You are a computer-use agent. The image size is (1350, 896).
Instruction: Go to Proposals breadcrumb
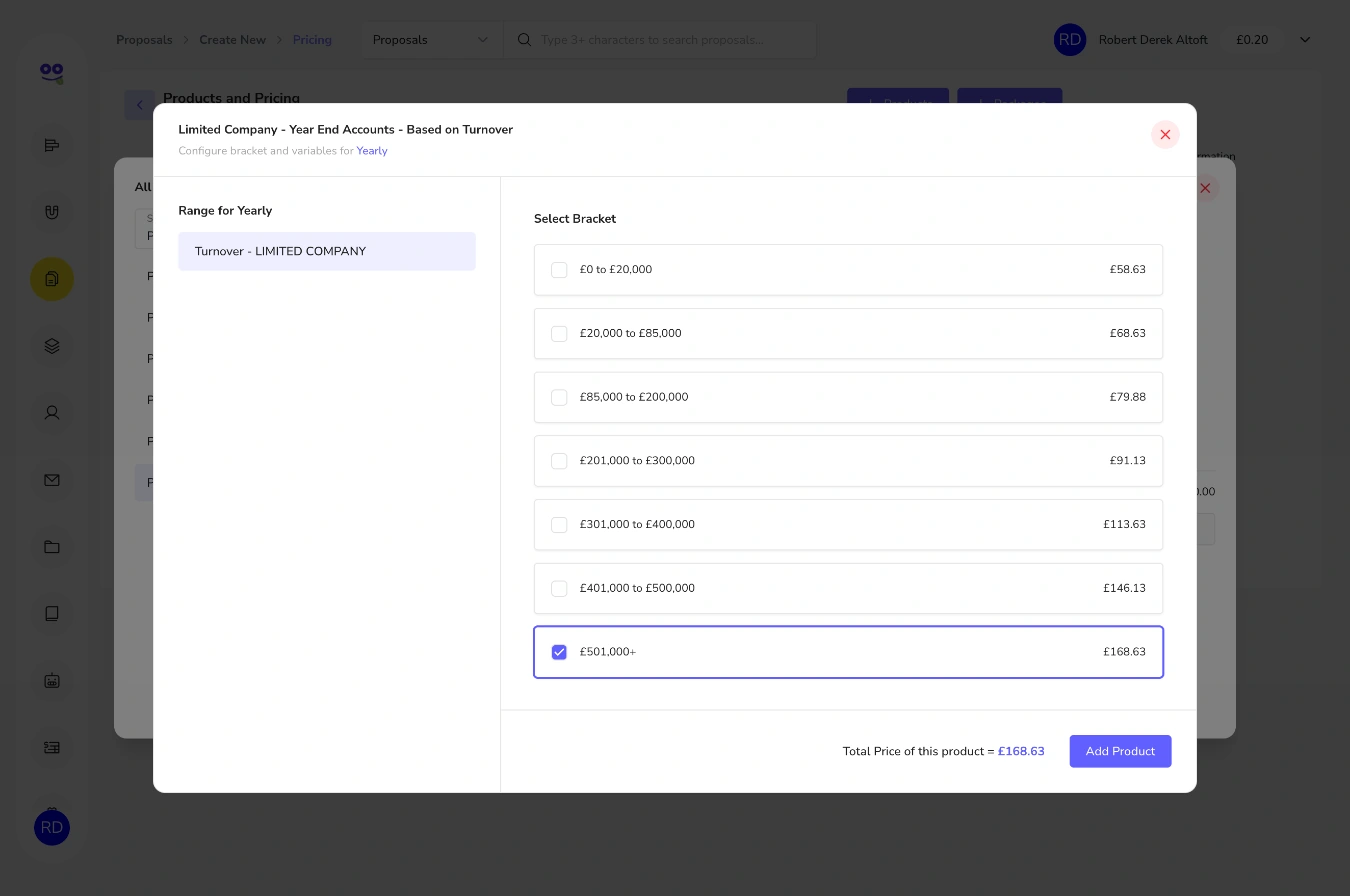tap(144, 40)
